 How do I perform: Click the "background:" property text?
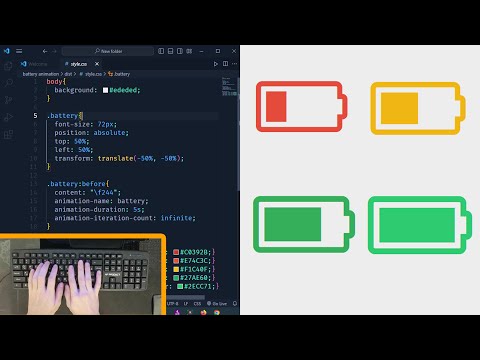click(76, 90)
